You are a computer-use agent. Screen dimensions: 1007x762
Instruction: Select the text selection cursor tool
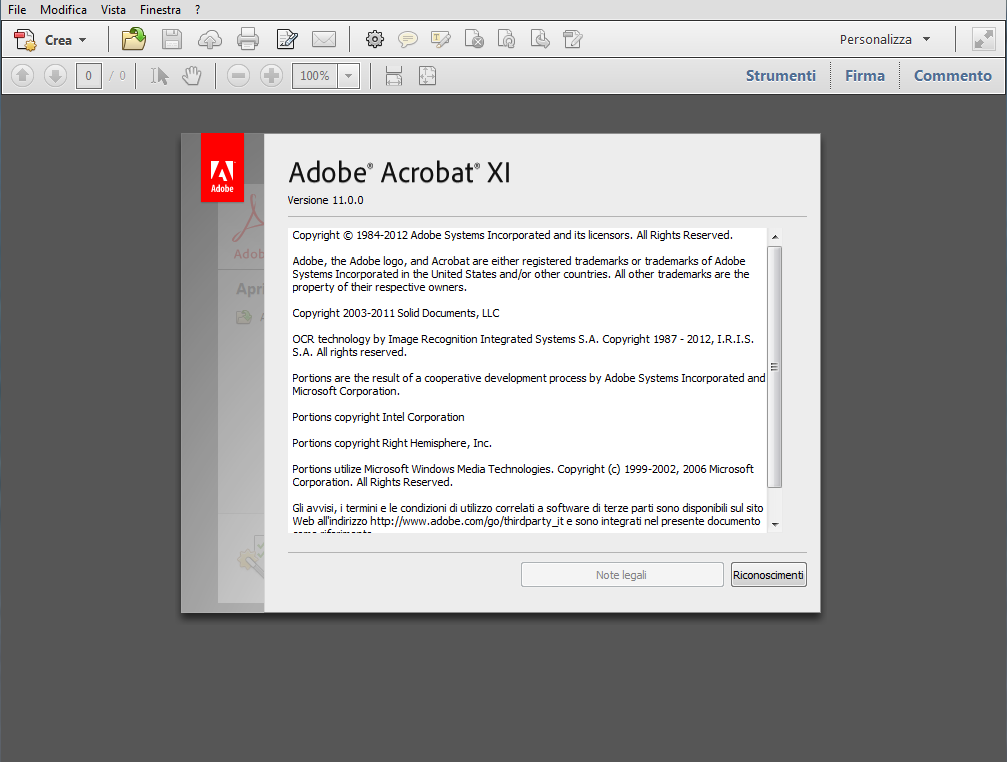159,76
